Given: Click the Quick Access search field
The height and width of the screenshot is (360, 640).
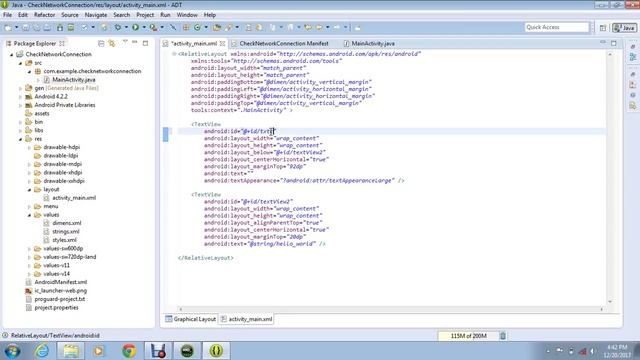Looking at the screenshot, I should [x=557, y=27].
